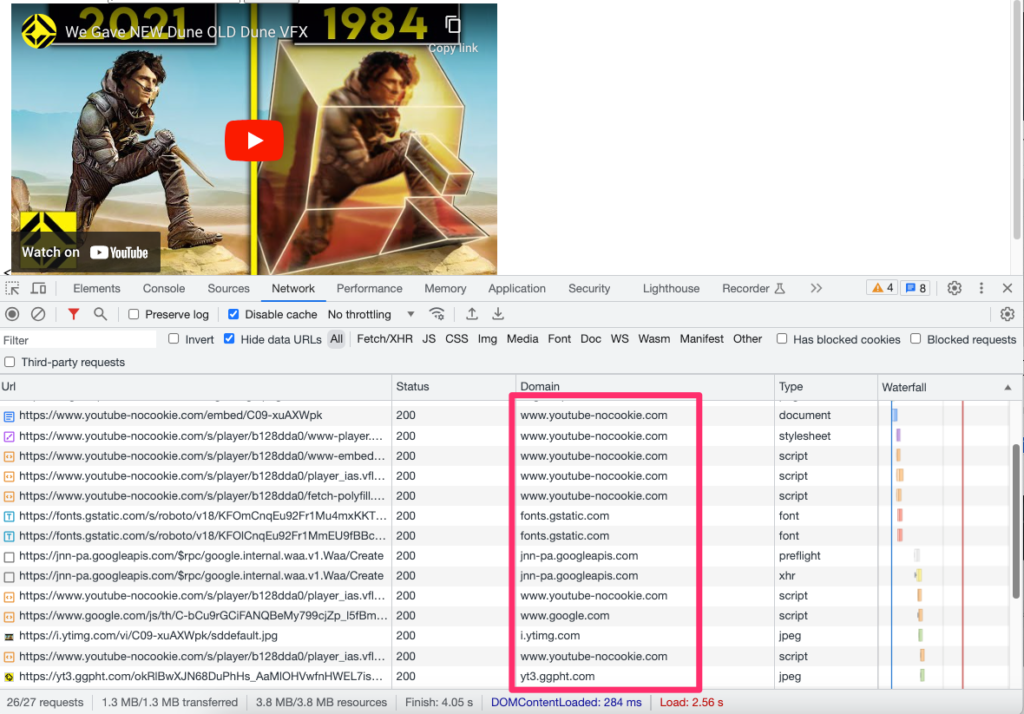Sort by the Url column header
Viewport: 1024px width, 714px height.
[x=196, y=387]
